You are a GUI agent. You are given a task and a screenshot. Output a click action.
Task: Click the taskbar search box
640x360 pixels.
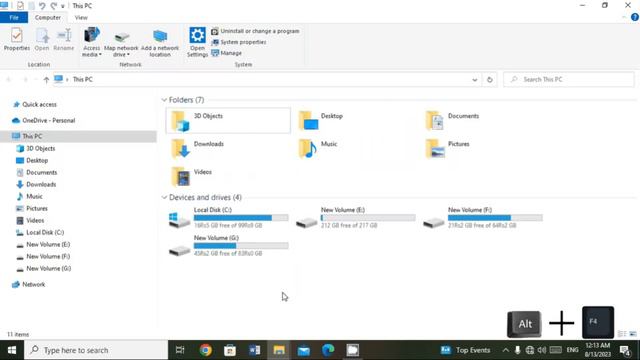point(96,350)
